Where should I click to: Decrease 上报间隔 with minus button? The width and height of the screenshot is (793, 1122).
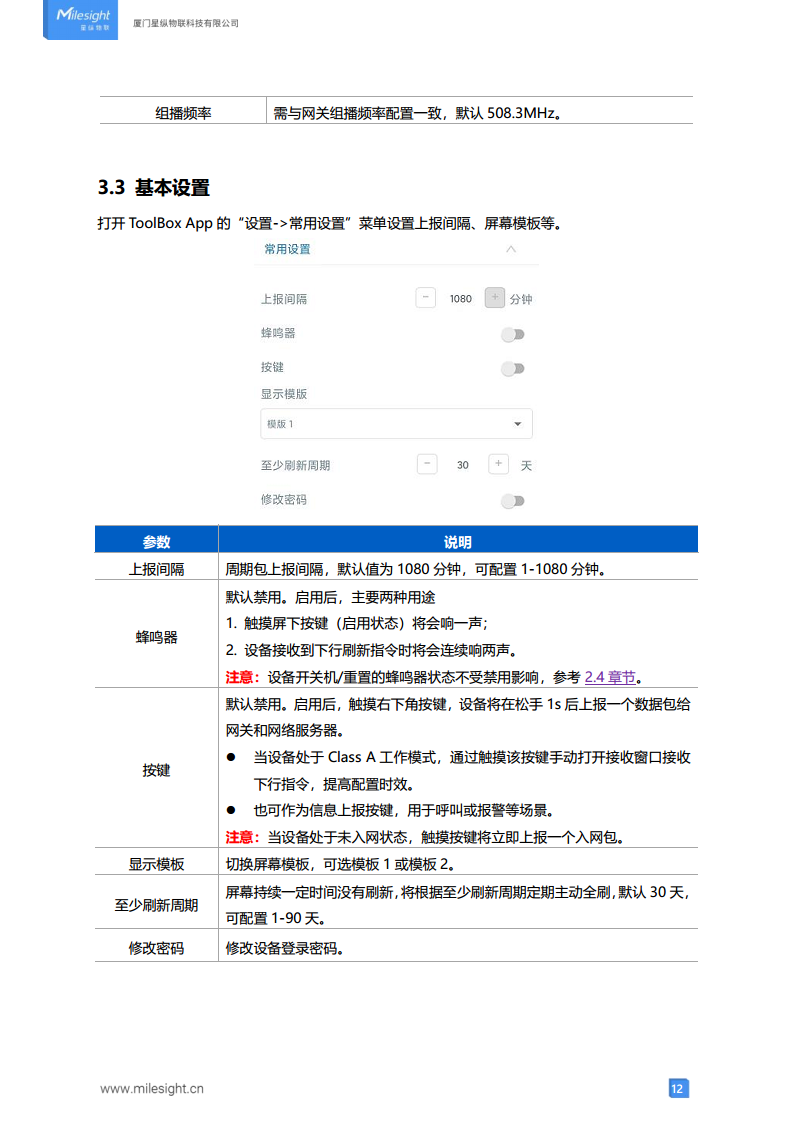pos(425,298)
